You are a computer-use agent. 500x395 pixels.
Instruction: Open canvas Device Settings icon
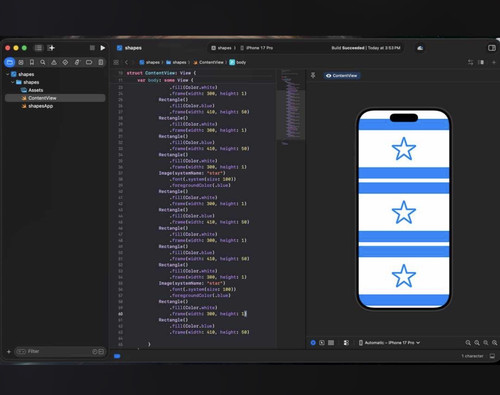(x=346, y=343)
